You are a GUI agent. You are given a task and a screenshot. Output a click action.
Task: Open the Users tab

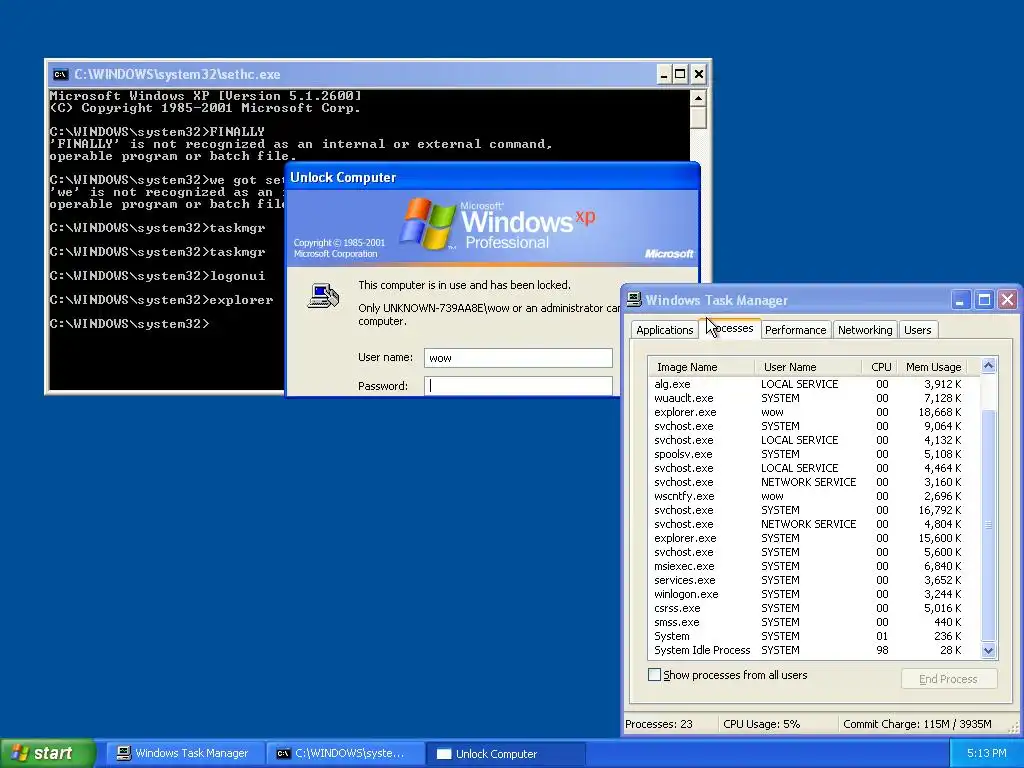coord(918,330)
